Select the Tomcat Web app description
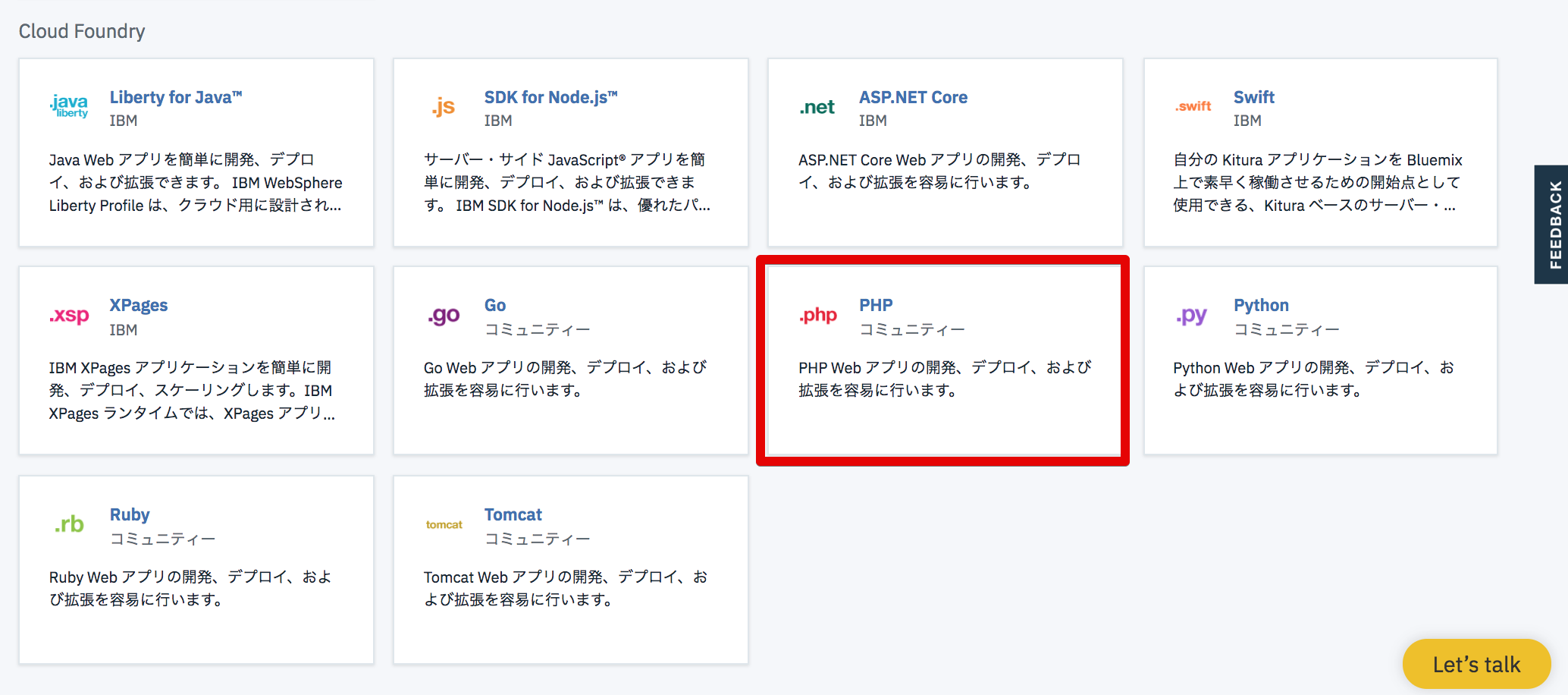 (566, 589)
